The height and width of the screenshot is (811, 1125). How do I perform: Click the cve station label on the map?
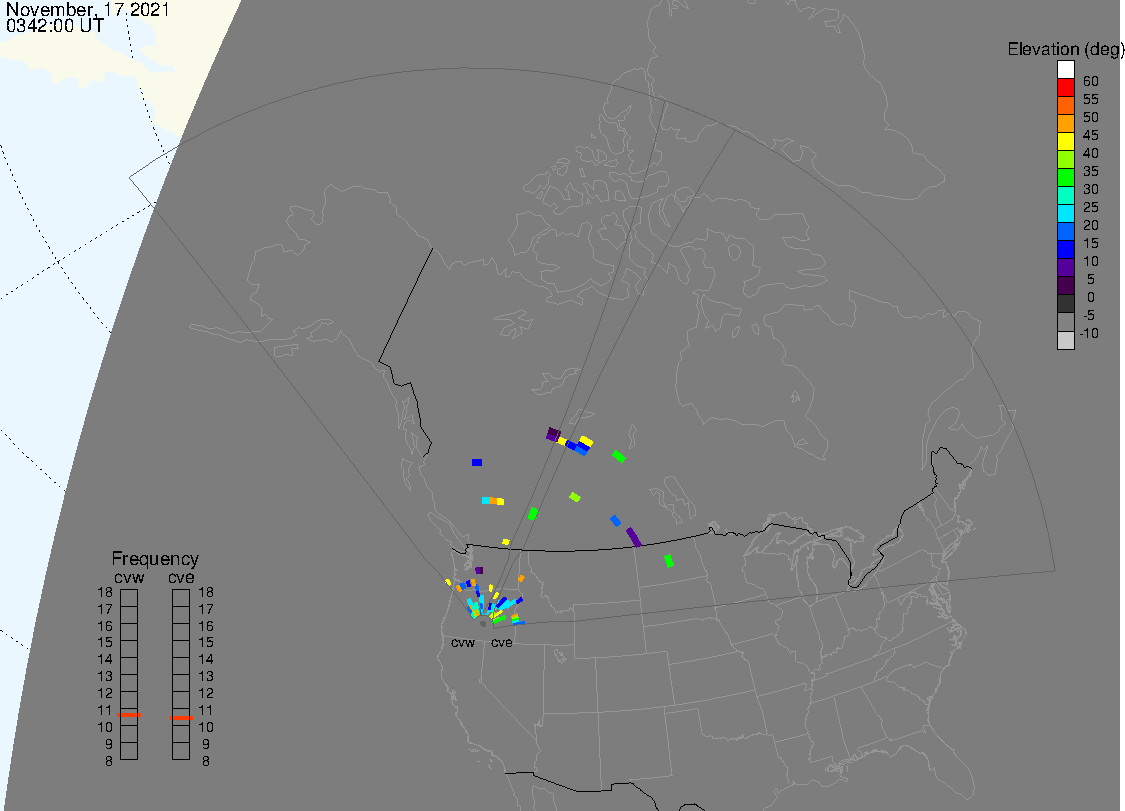coord(501,643)
